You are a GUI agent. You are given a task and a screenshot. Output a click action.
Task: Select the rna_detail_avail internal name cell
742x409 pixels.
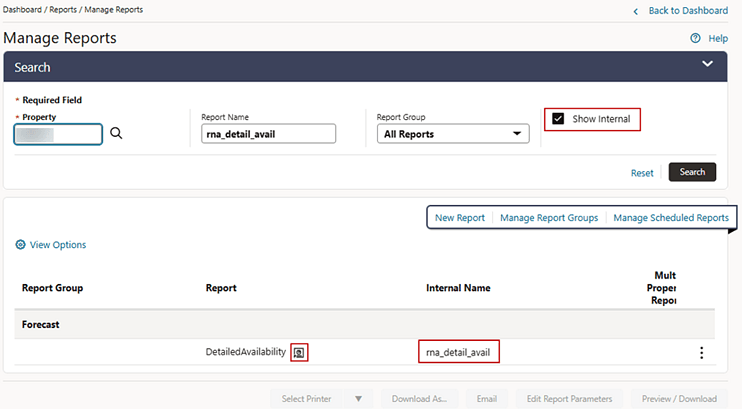tap(458, 352)
